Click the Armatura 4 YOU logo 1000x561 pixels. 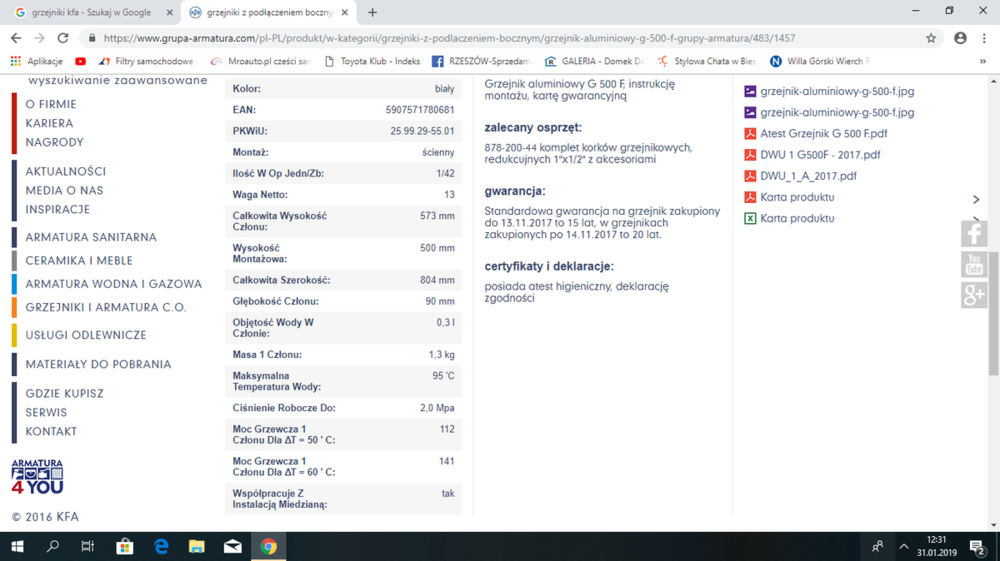(x=37, y=477)
